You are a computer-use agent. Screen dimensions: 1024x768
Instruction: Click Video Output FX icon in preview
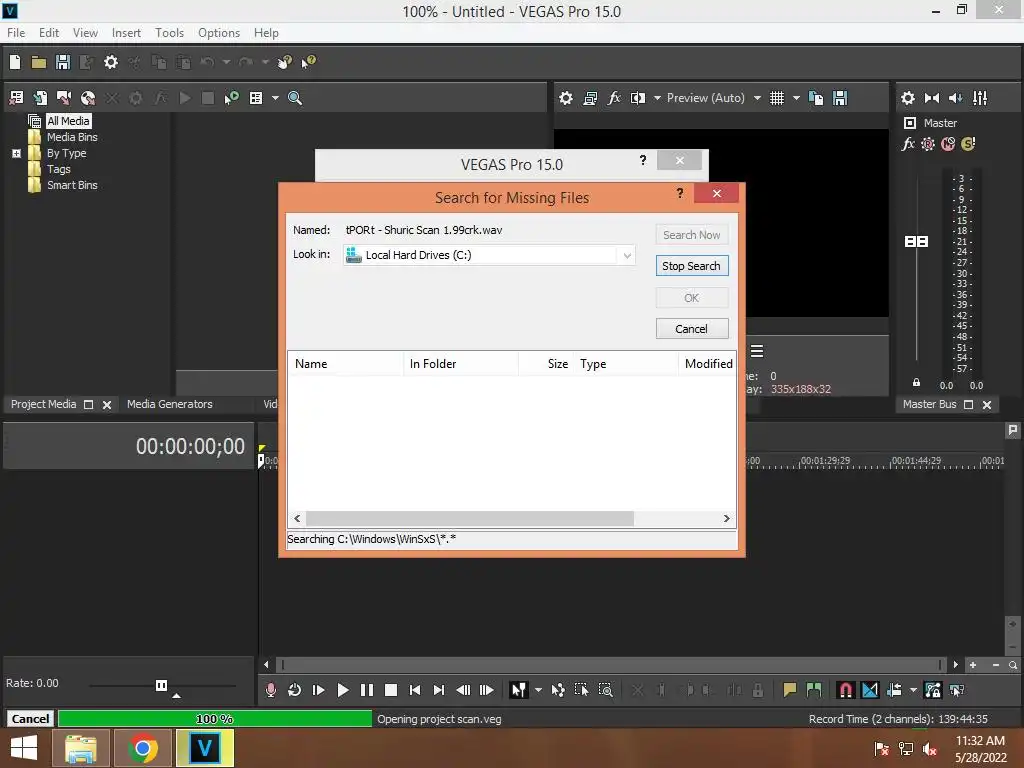(614, 98)
